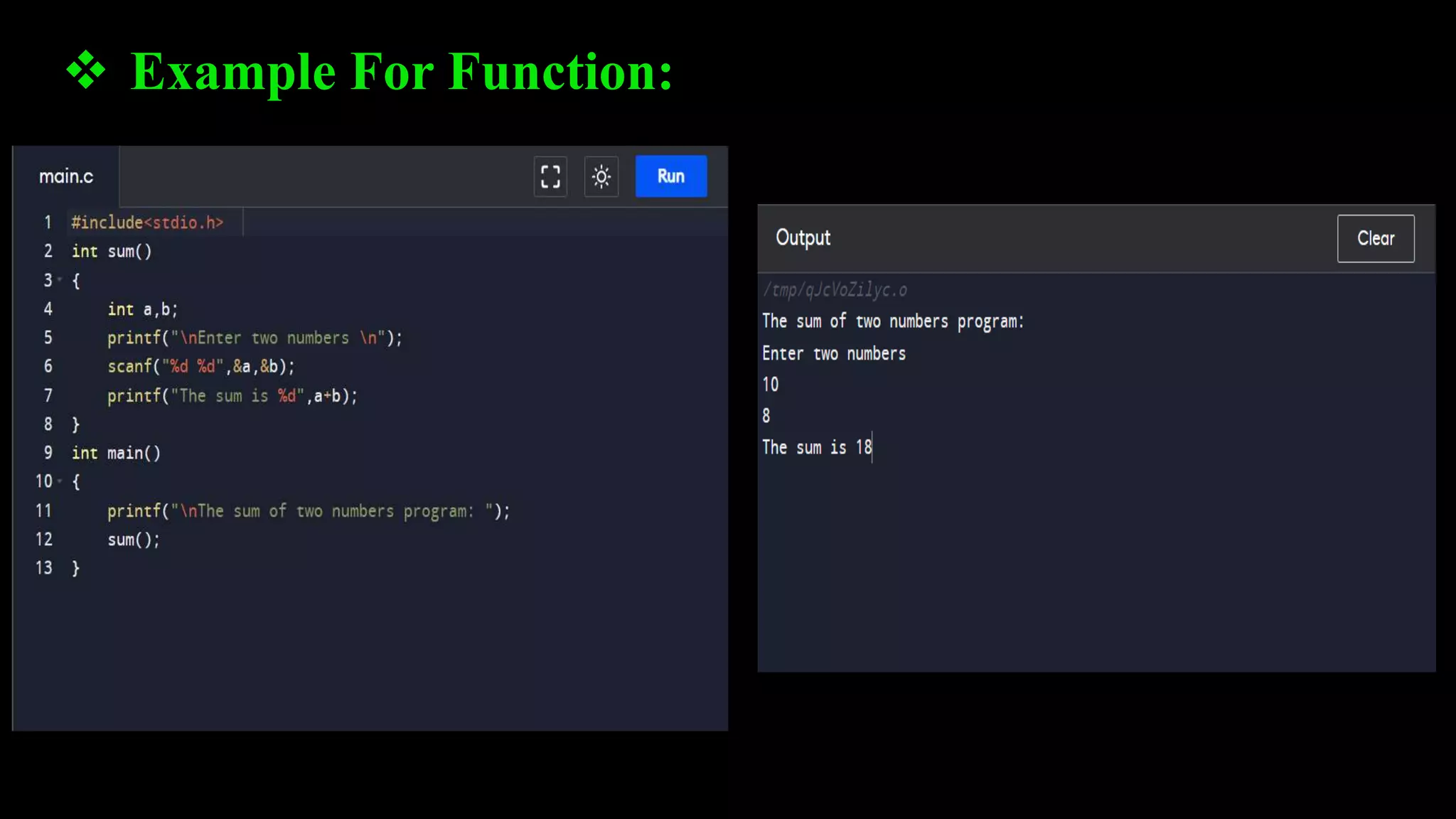This screenshot has width=1456, height=819.
Task: Click 'Enter two numbers' in the output
Action: point(834,353)
